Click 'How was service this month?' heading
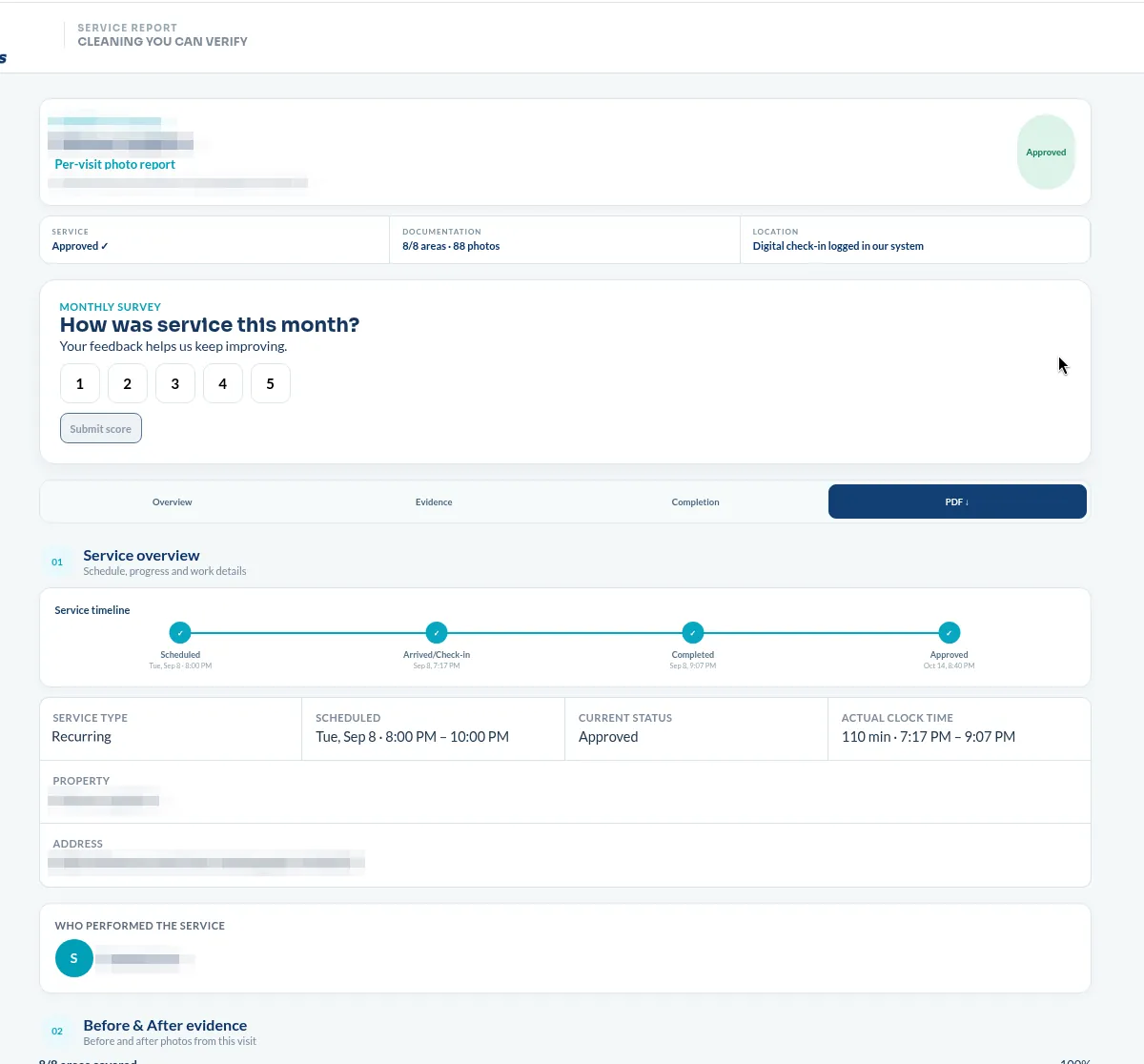1144x1064 pixels. point(210,325)
